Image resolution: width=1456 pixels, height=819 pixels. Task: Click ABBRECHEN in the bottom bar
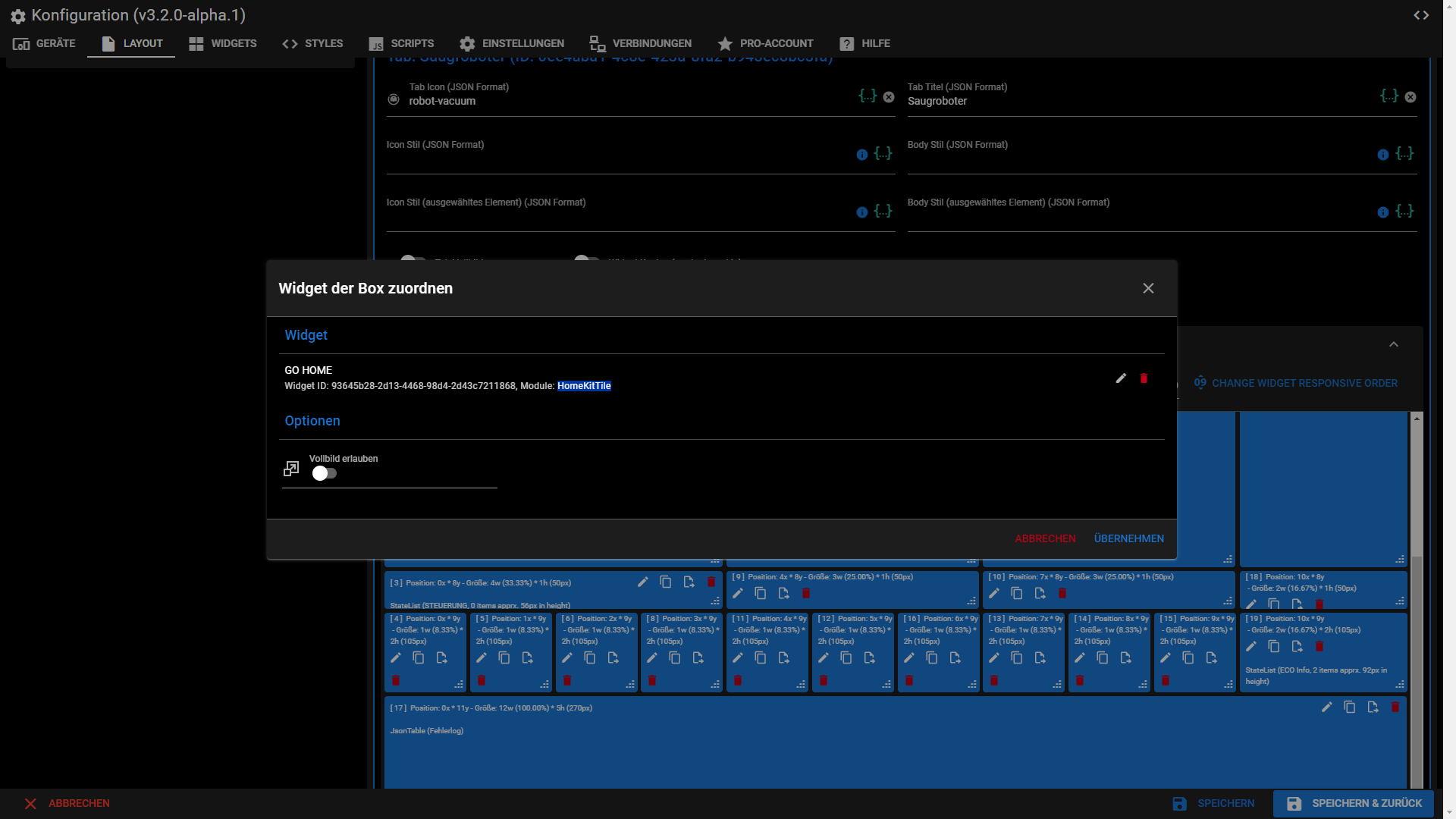point(67,804)
